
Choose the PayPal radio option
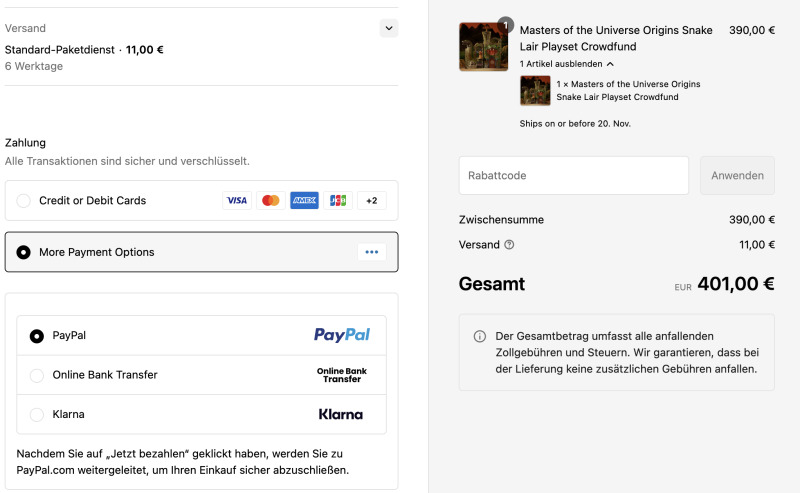[37, 336]
